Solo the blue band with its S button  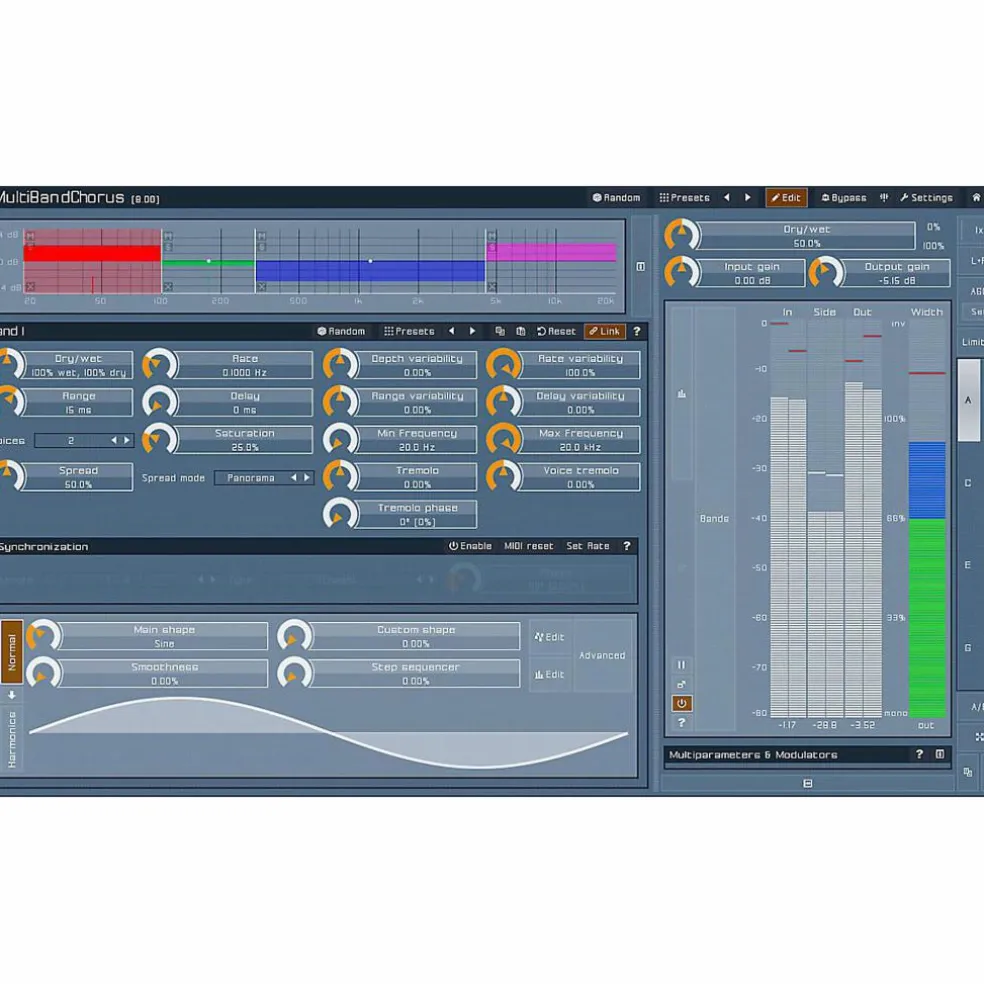262,247
